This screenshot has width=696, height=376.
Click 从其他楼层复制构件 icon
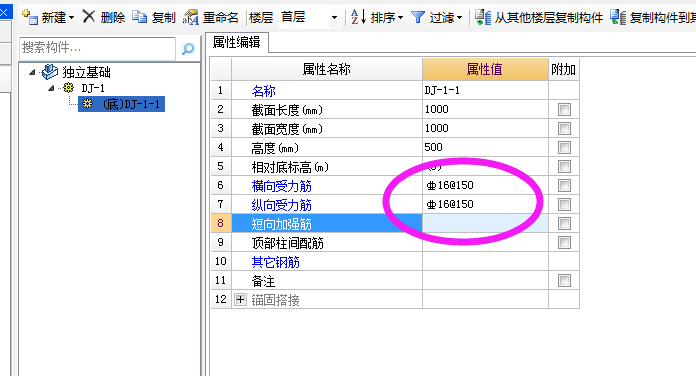click(x=482, y=17)
